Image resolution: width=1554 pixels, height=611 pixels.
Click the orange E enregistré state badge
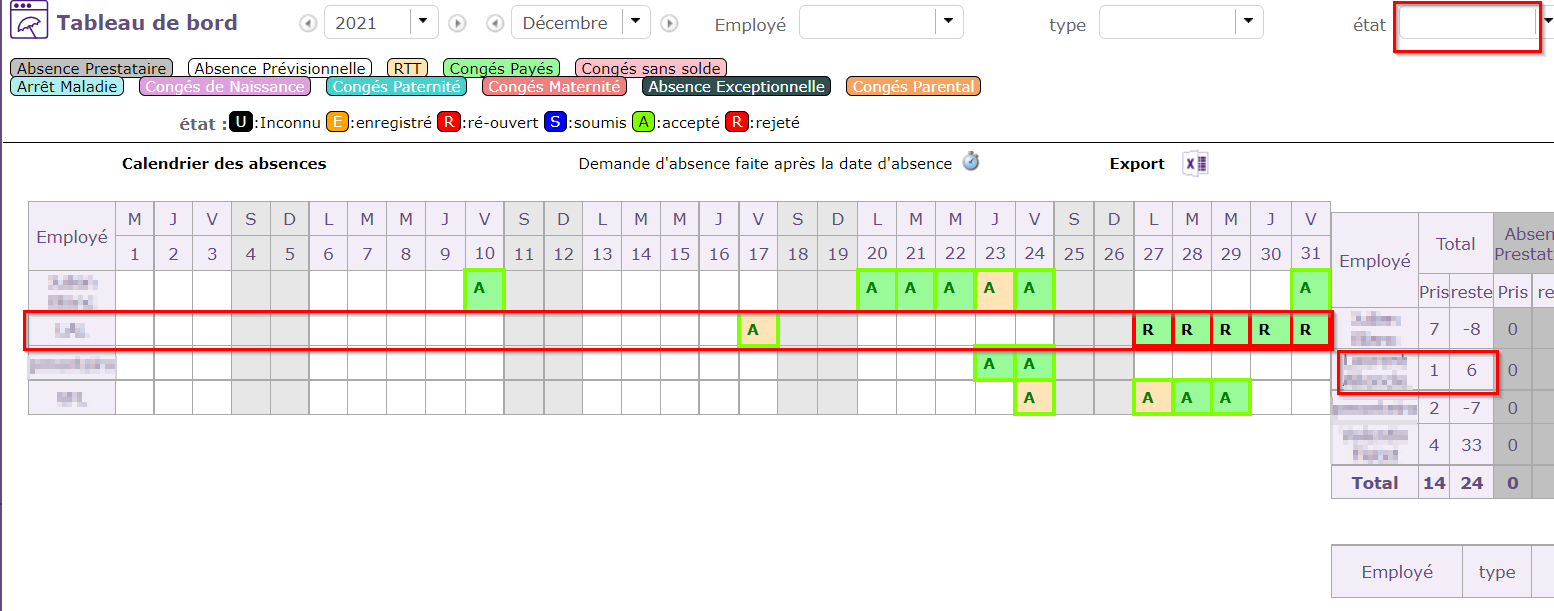338,123
